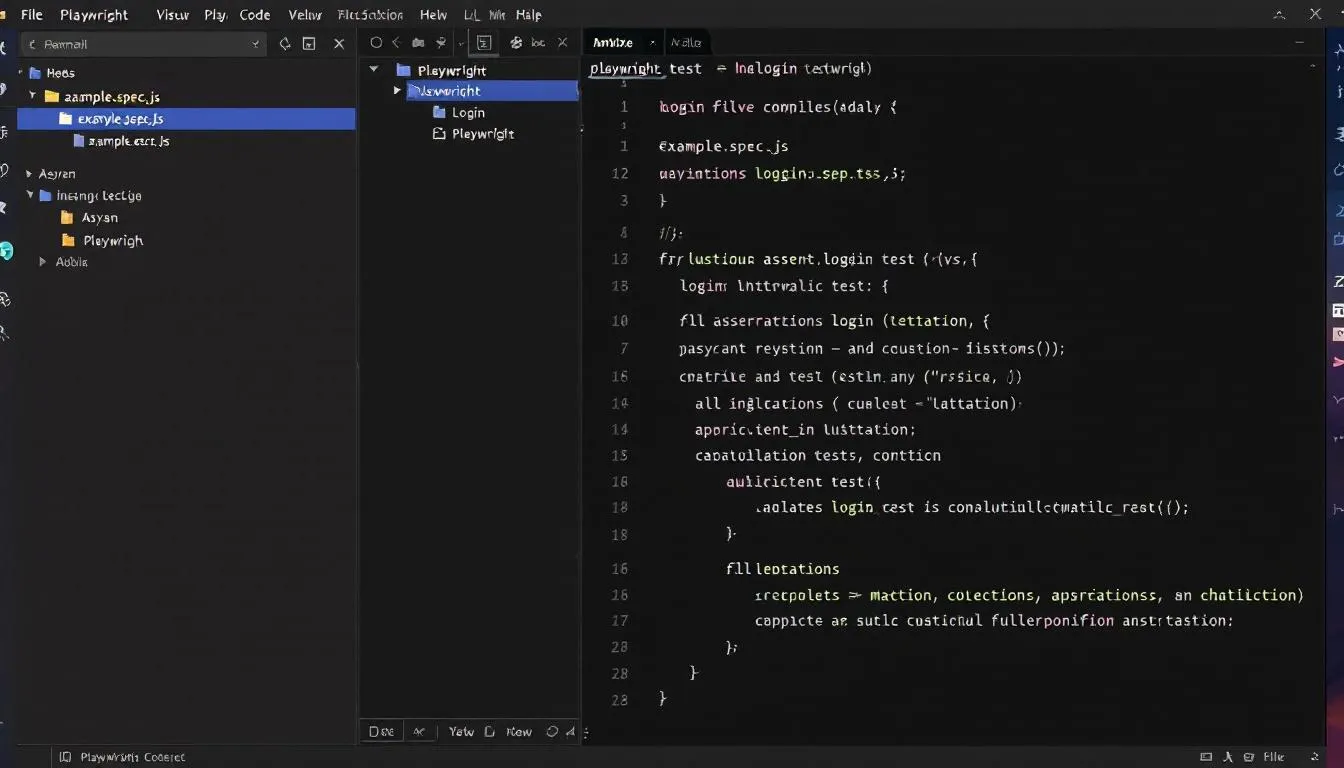Viewport: 1344px width, 768px height.
Task: Open the File menu
Action: 31,15
